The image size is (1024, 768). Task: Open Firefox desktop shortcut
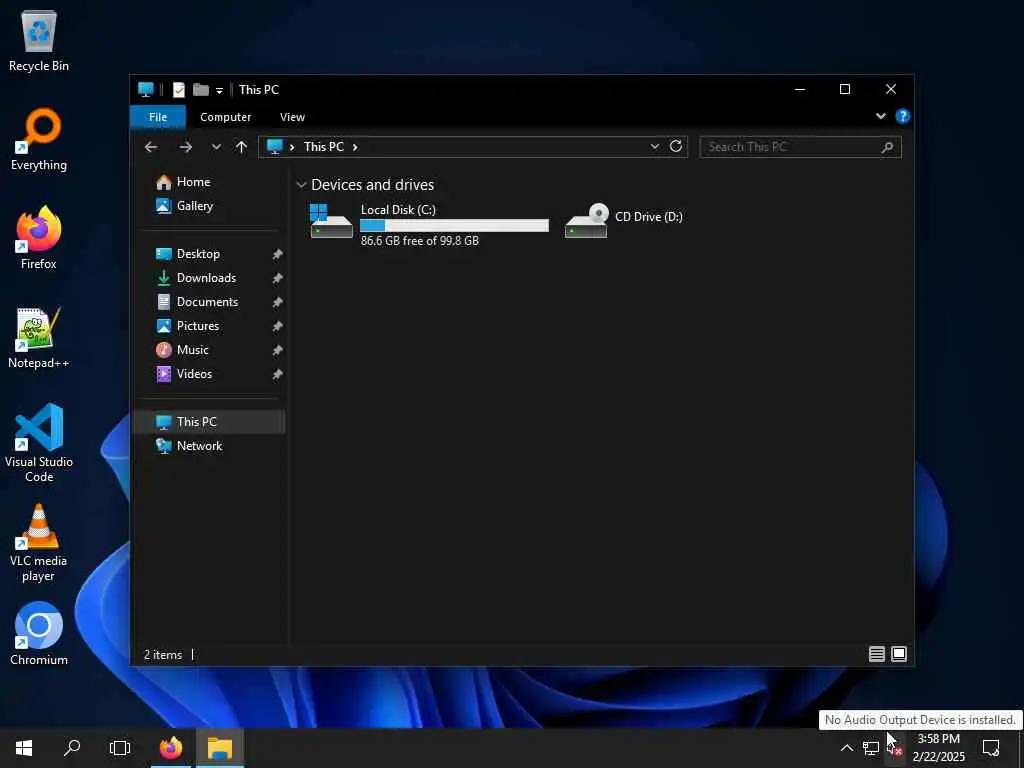(x=39, y=238)
